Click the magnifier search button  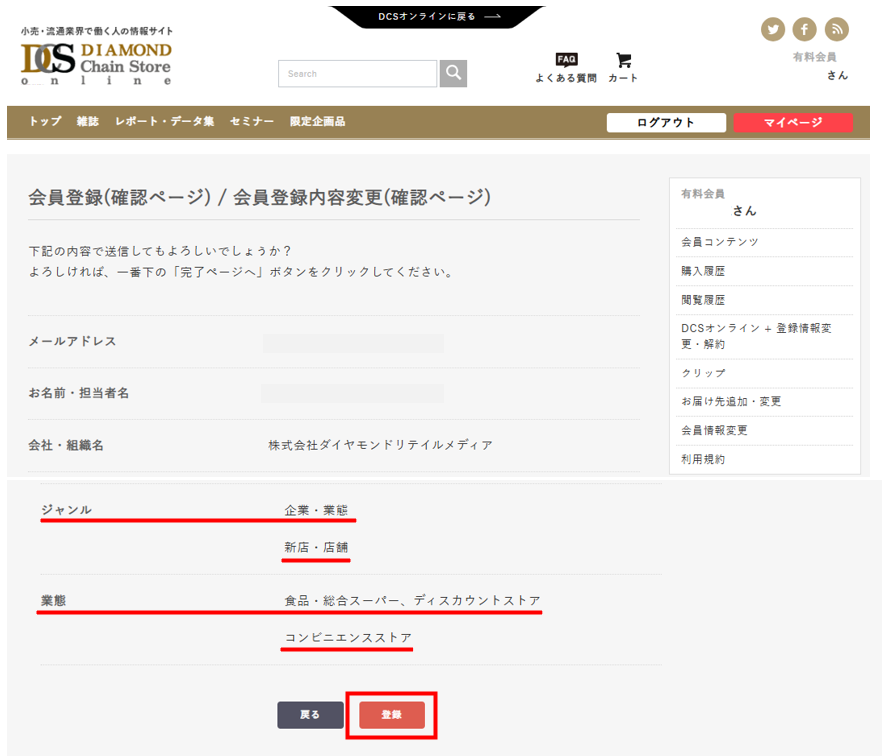[x=453, y=74]
